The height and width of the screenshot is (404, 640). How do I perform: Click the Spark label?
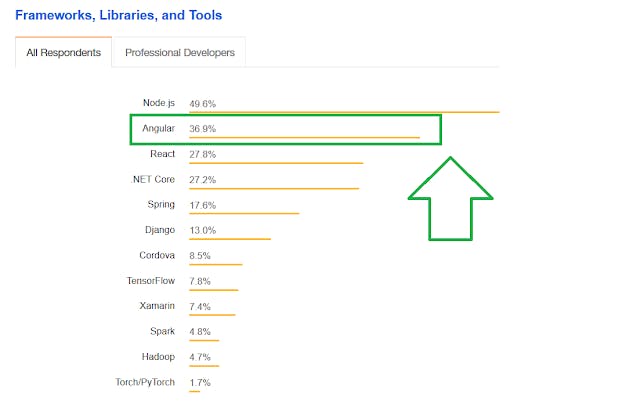pyautogui.click(x=162, y=331)
